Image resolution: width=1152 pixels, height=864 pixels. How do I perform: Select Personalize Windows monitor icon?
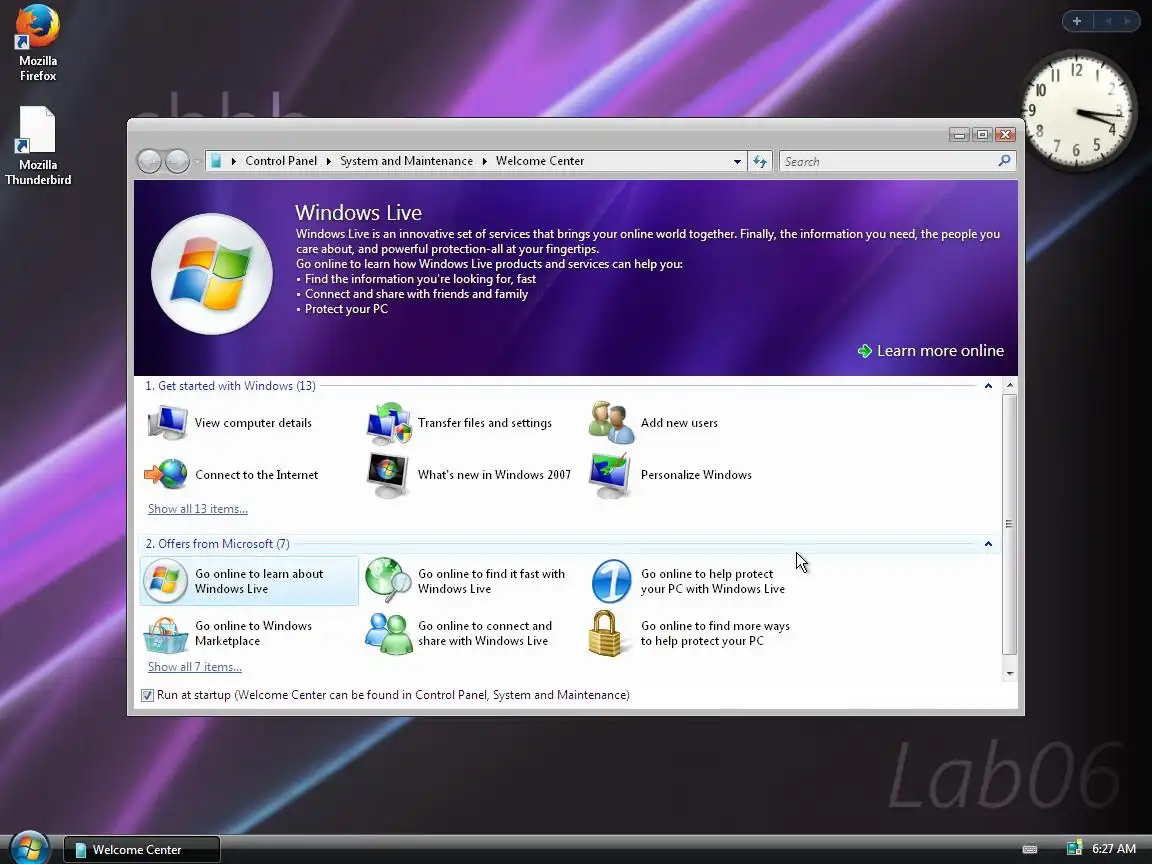click(x=610, y=475)
